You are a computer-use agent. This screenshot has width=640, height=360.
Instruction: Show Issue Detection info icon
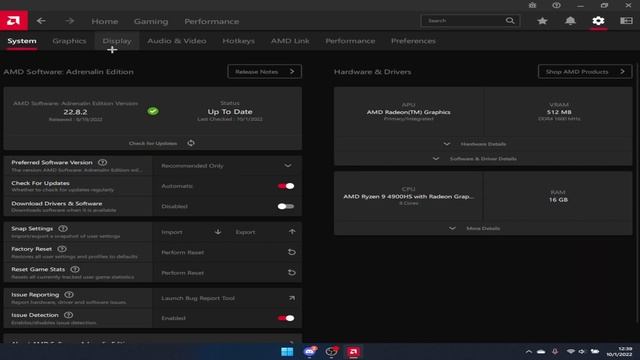pos(68,315)
